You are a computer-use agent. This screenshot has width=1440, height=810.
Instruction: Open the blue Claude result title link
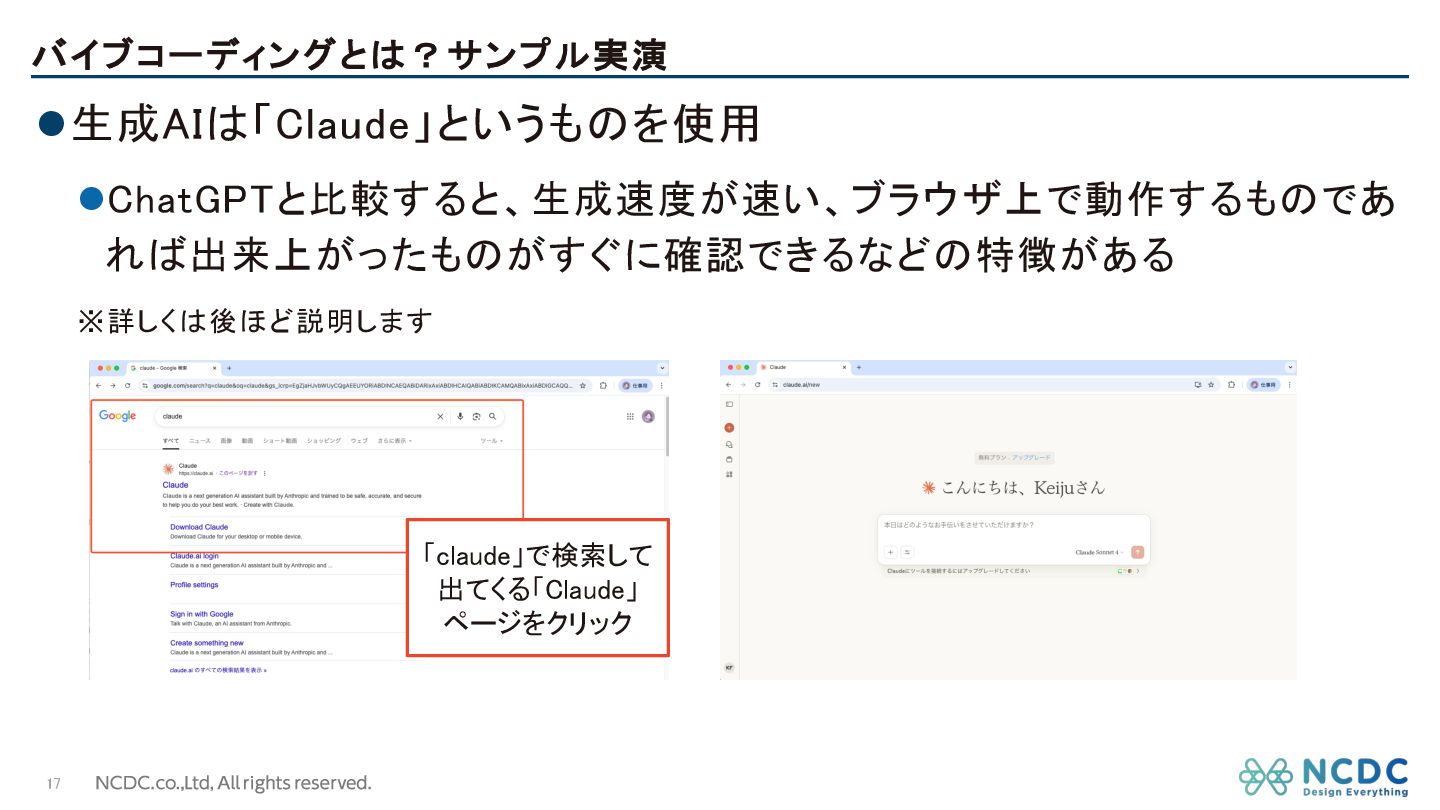point(175,485)
